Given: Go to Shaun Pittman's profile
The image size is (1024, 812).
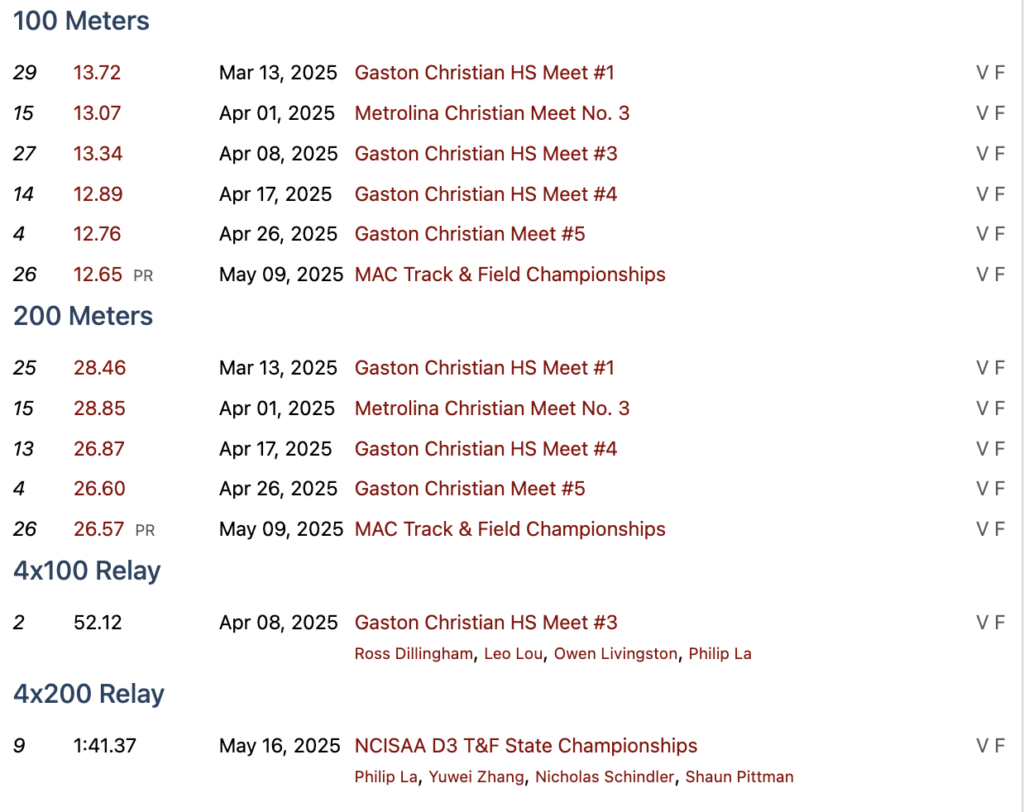Looking at the screenshot, I should (x=740, y=777).
